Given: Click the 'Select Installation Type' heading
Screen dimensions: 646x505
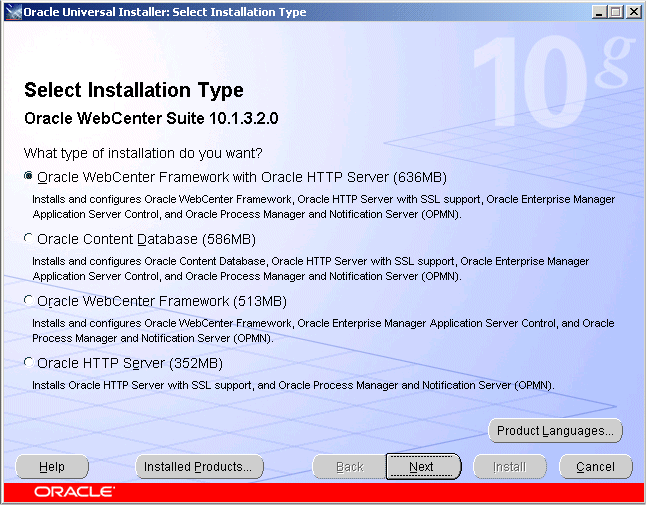Looking at the screenshot, I should tap(133, 90).
